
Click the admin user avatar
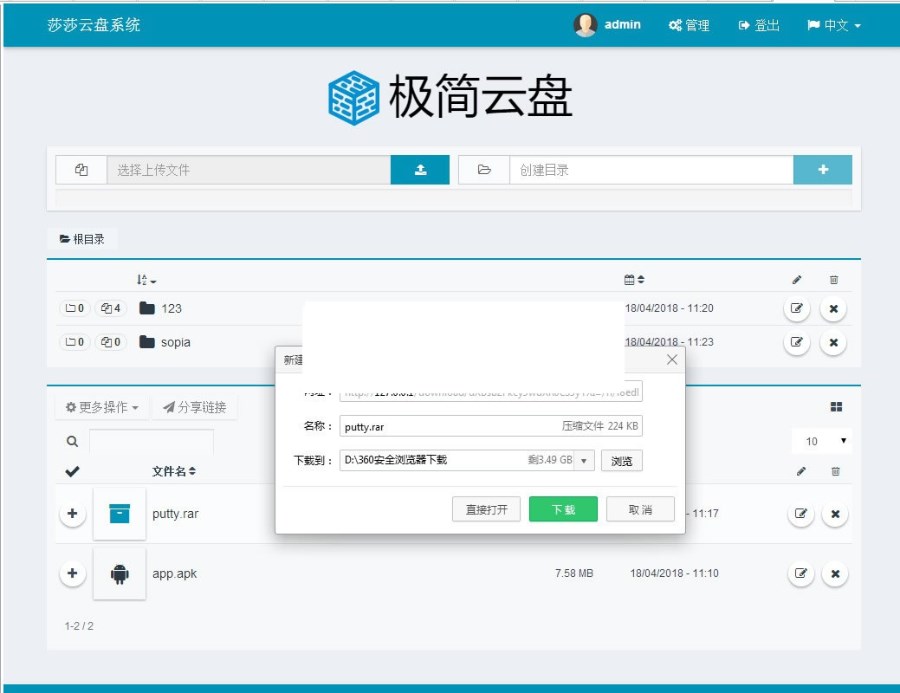[x=585, y=25]
